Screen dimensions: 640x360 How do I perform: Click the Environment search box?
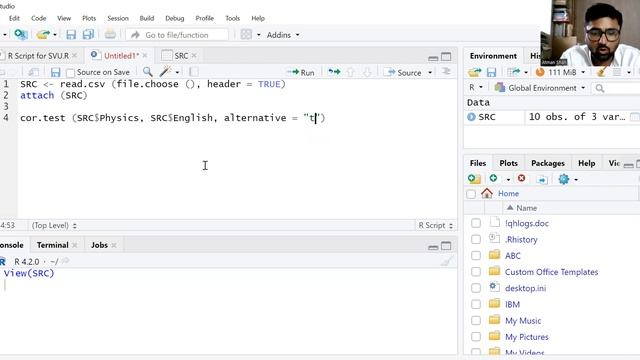pyautogui.click(x=616, y=88)
